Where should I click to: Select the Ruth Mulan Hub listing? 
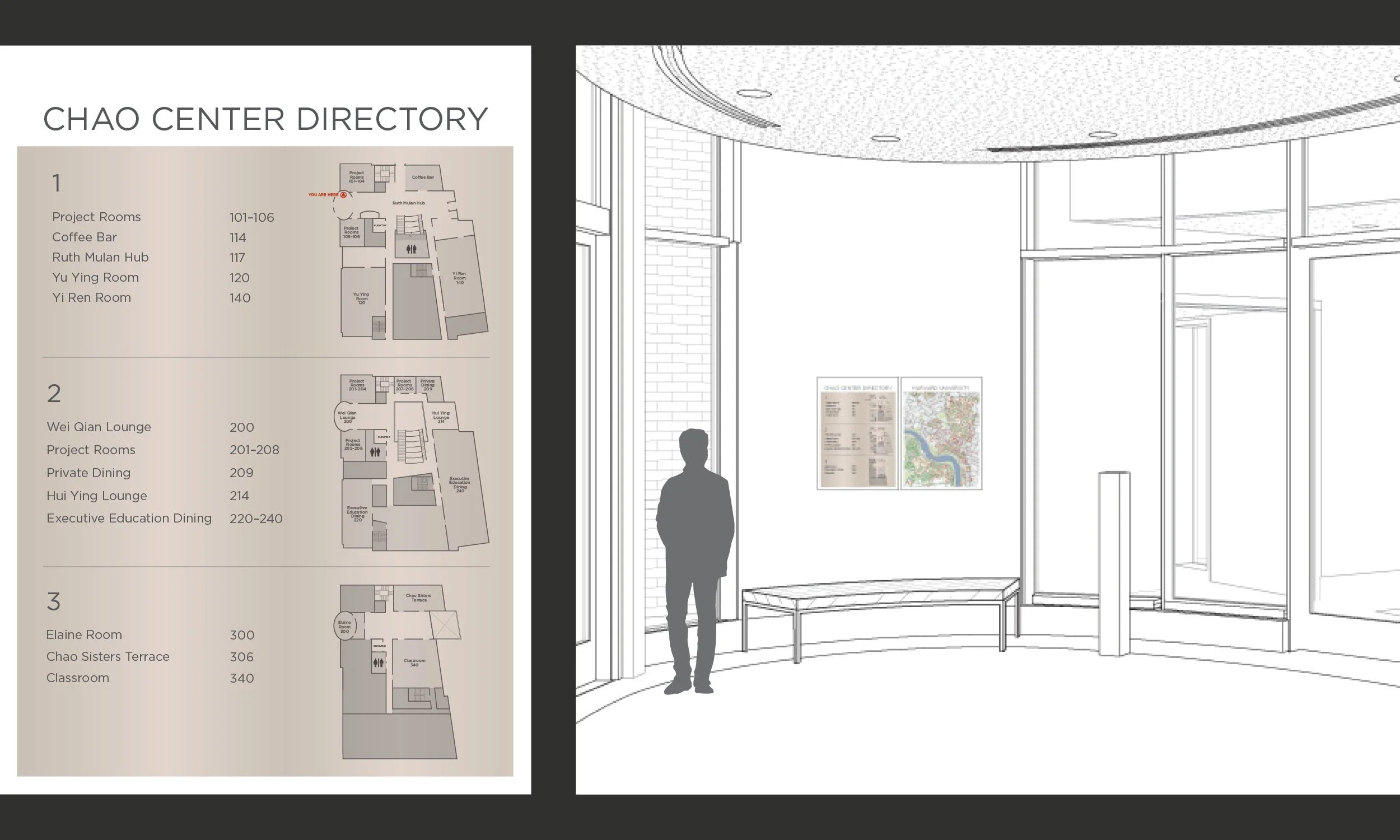point(100,258)
